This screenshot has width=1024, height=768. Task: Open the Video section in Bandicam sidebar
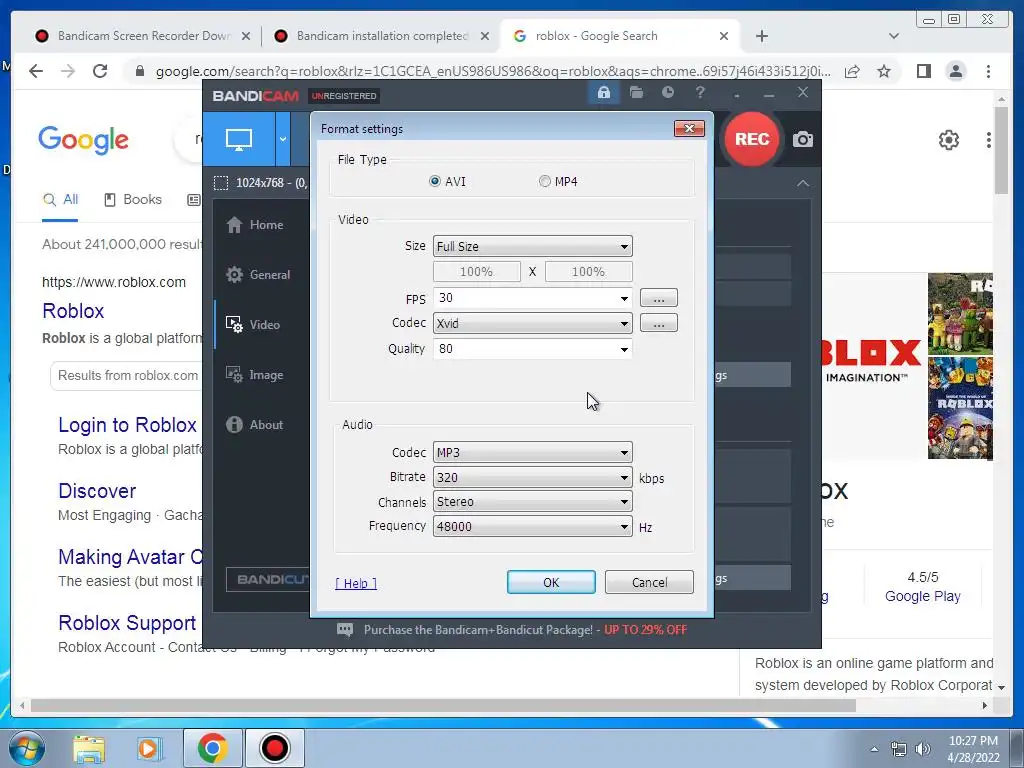click(253, 325)
